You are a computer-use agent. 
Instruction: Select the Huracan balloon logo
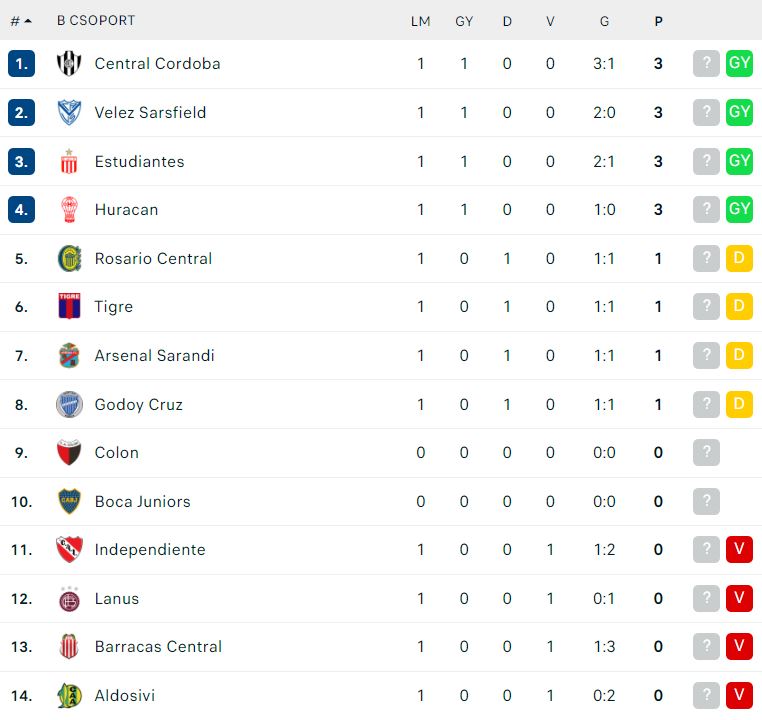(69, 210)
